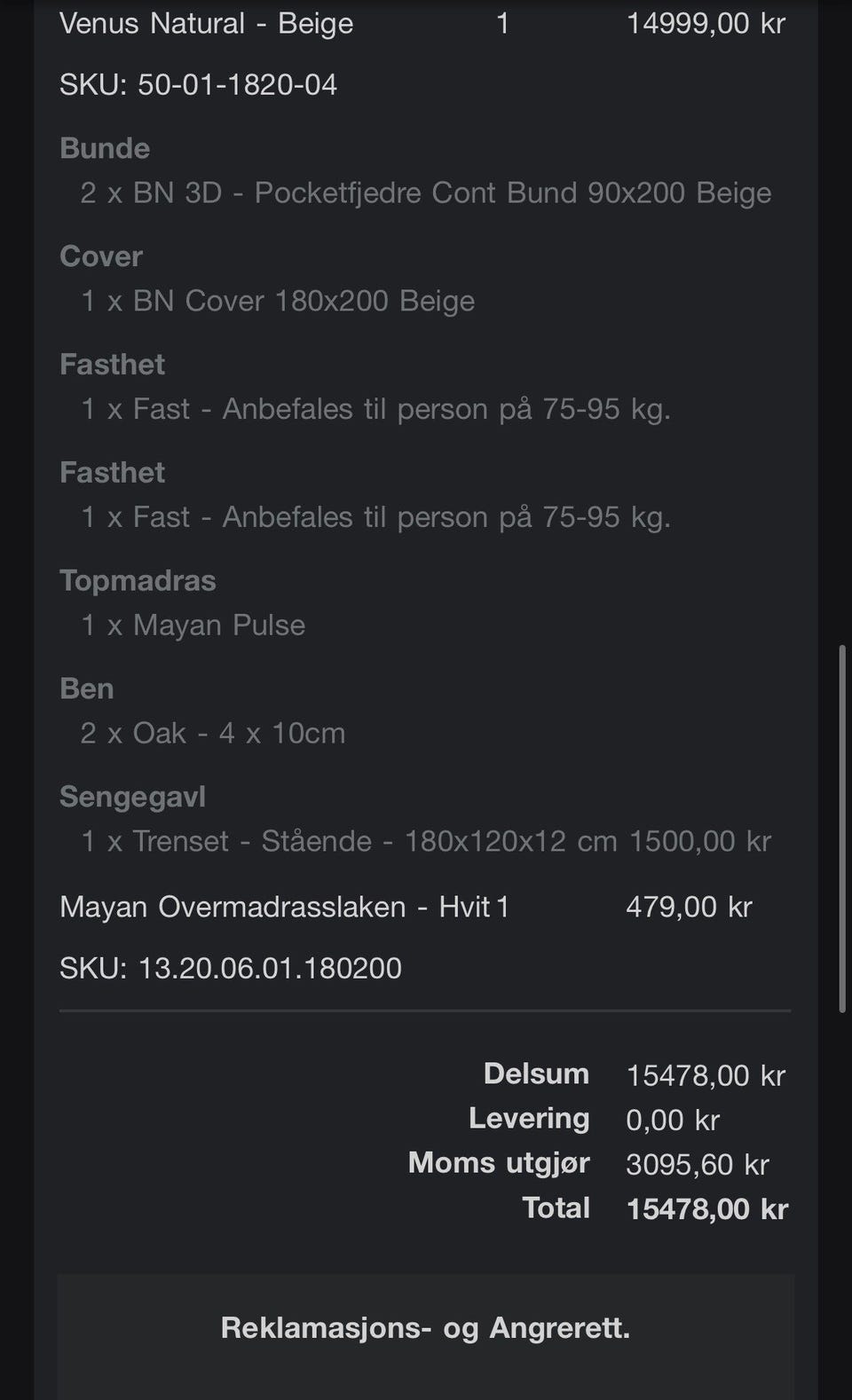Click the Topmadras heading
Screen dimensions: 852x1400
point(138,580)
